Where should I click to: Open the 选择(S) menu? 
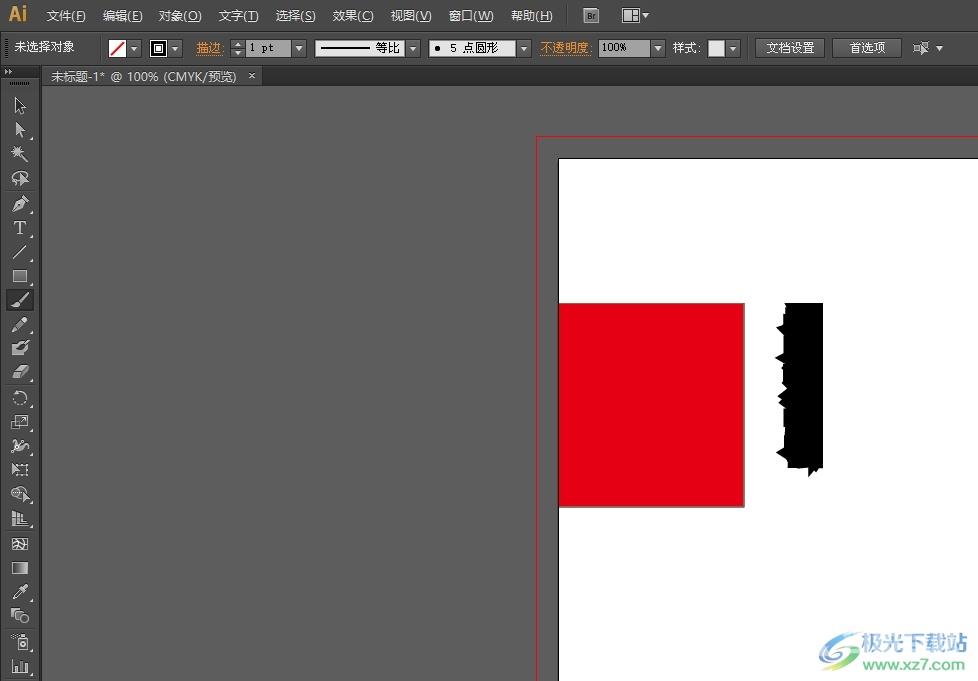click(x=296, y=16)
